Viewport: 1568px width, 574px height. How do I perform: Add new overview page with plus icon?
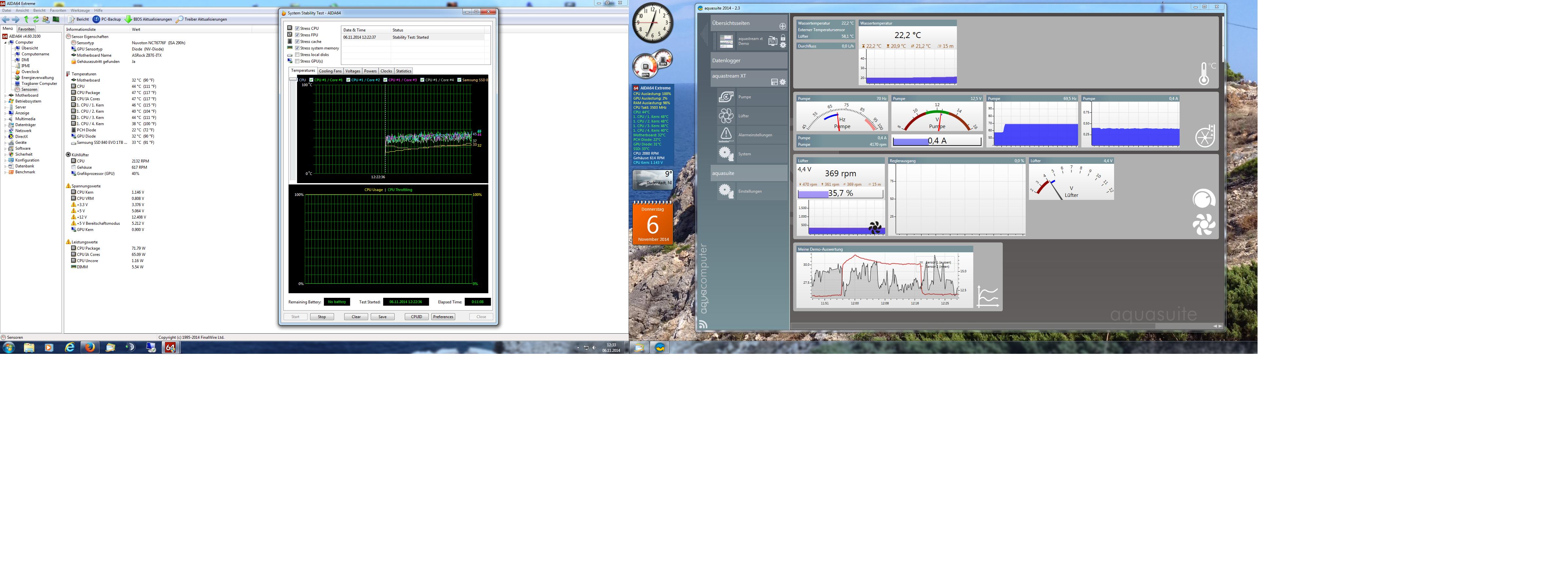782,26
